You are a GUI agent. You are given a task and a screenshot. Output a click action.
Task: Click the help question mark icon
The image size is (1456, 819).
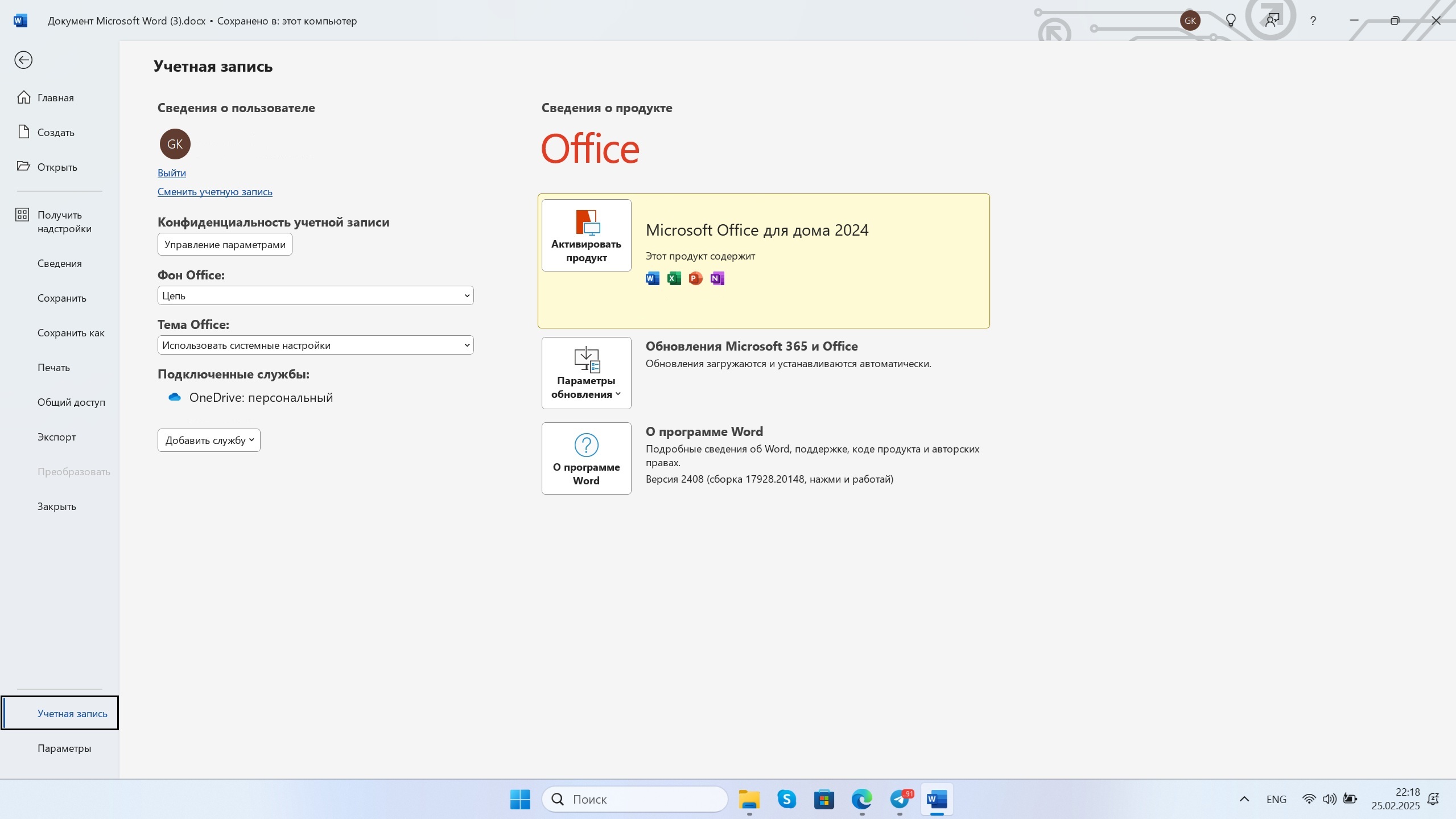click(1313, 21)
